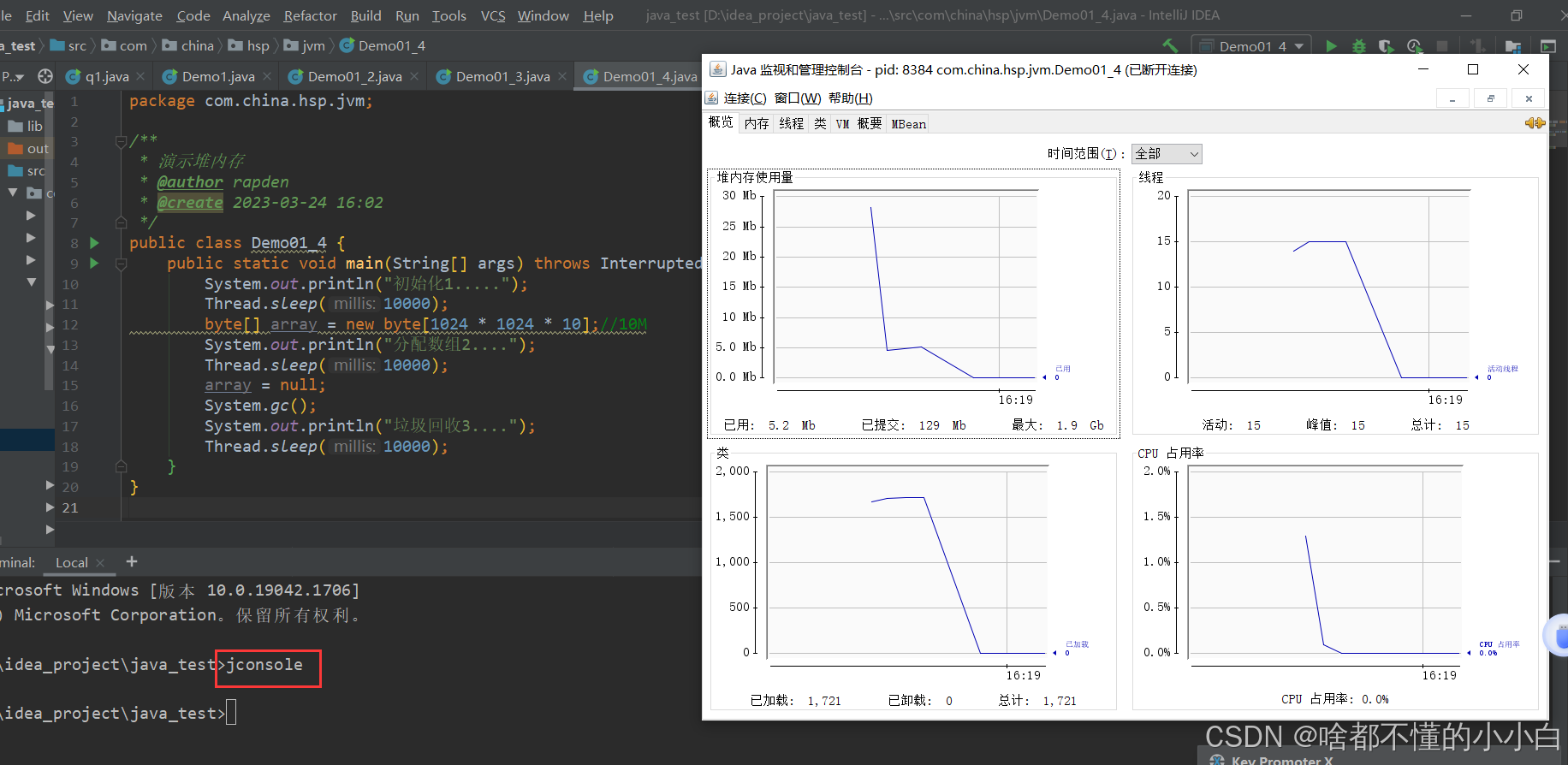This screenshot has height=765, width=1568.
Task: Restore the inner JConsole frame
Action: [x=1491, y=98]
